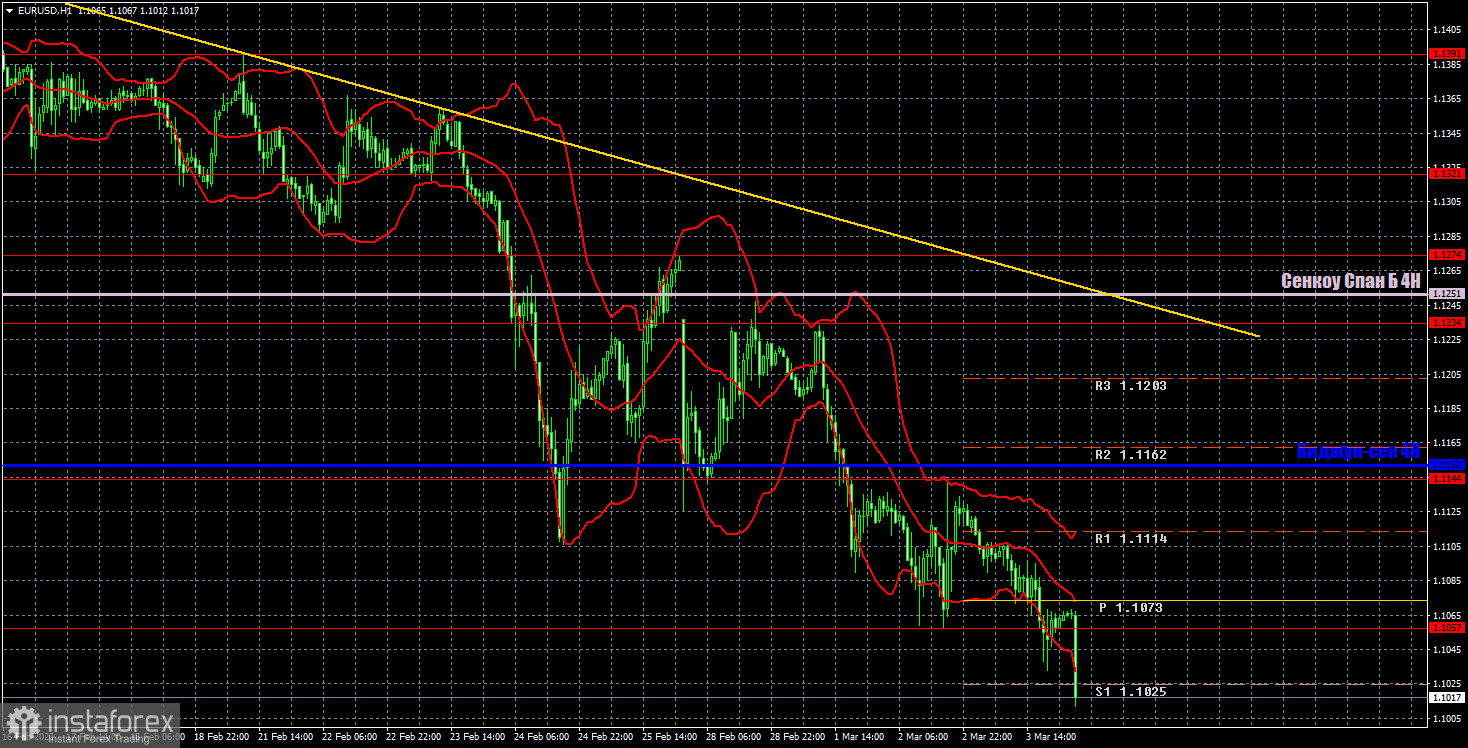Click the 1.1274 red price tag
Screen dimensions: 1468x748
(x=1447, y=254)
